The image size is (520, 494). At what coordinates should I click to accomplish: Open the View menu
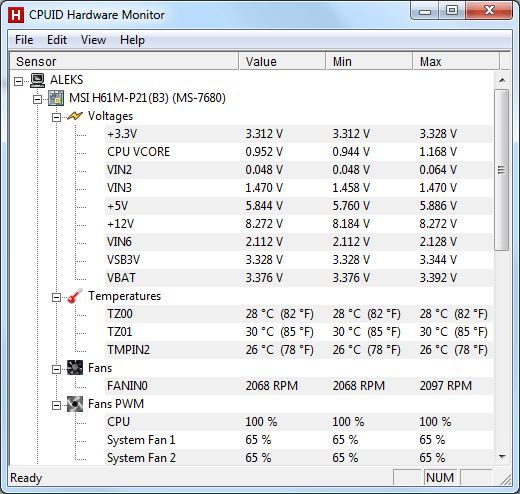pyautogui.click(x=93, y=40)
